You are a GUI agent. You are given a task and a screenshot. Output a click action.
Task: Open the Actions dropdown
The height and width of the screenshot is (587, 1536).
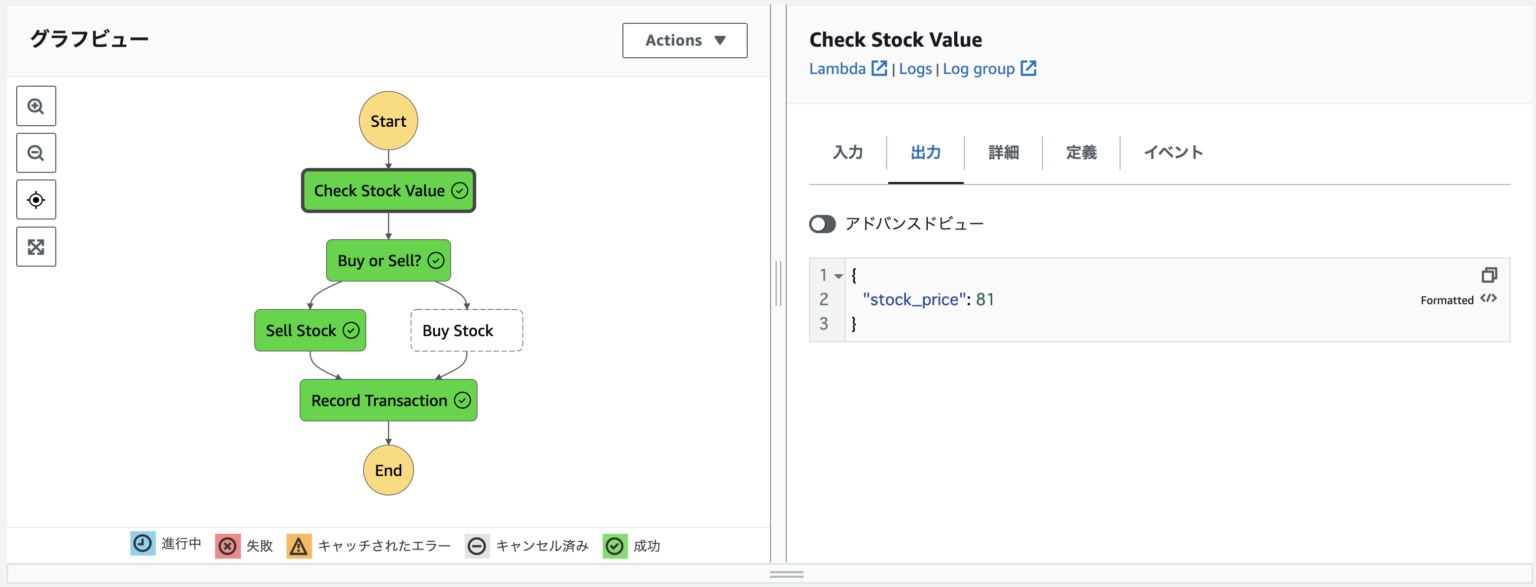coord(684,40)
